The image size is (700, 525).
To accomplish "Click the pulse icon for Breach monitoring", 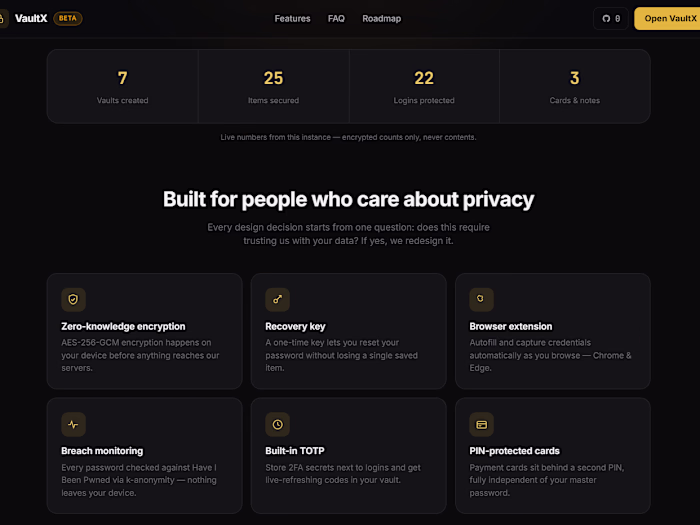I will click(73, 424).
